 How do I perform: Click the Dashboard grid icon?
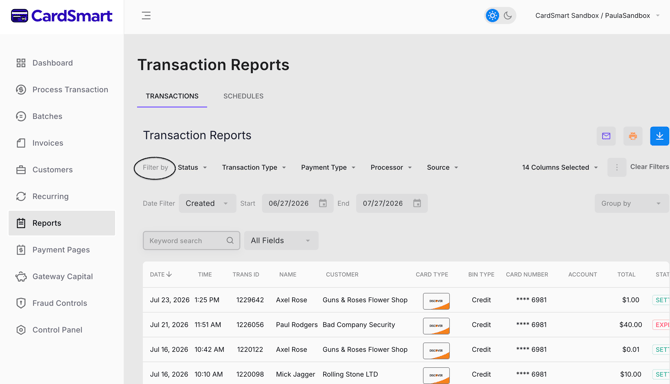point(21,63)
